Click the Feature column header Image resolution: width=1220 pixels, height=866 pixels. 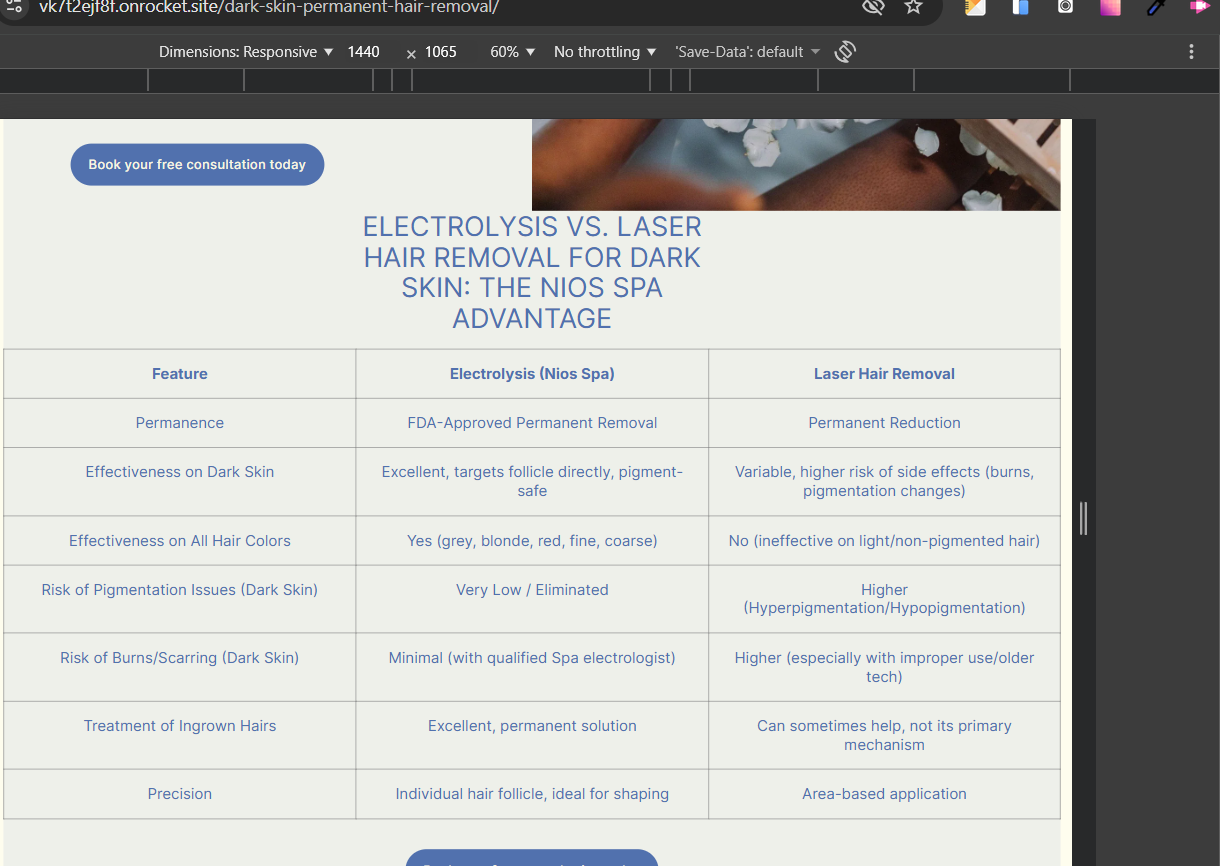[180, 374]
